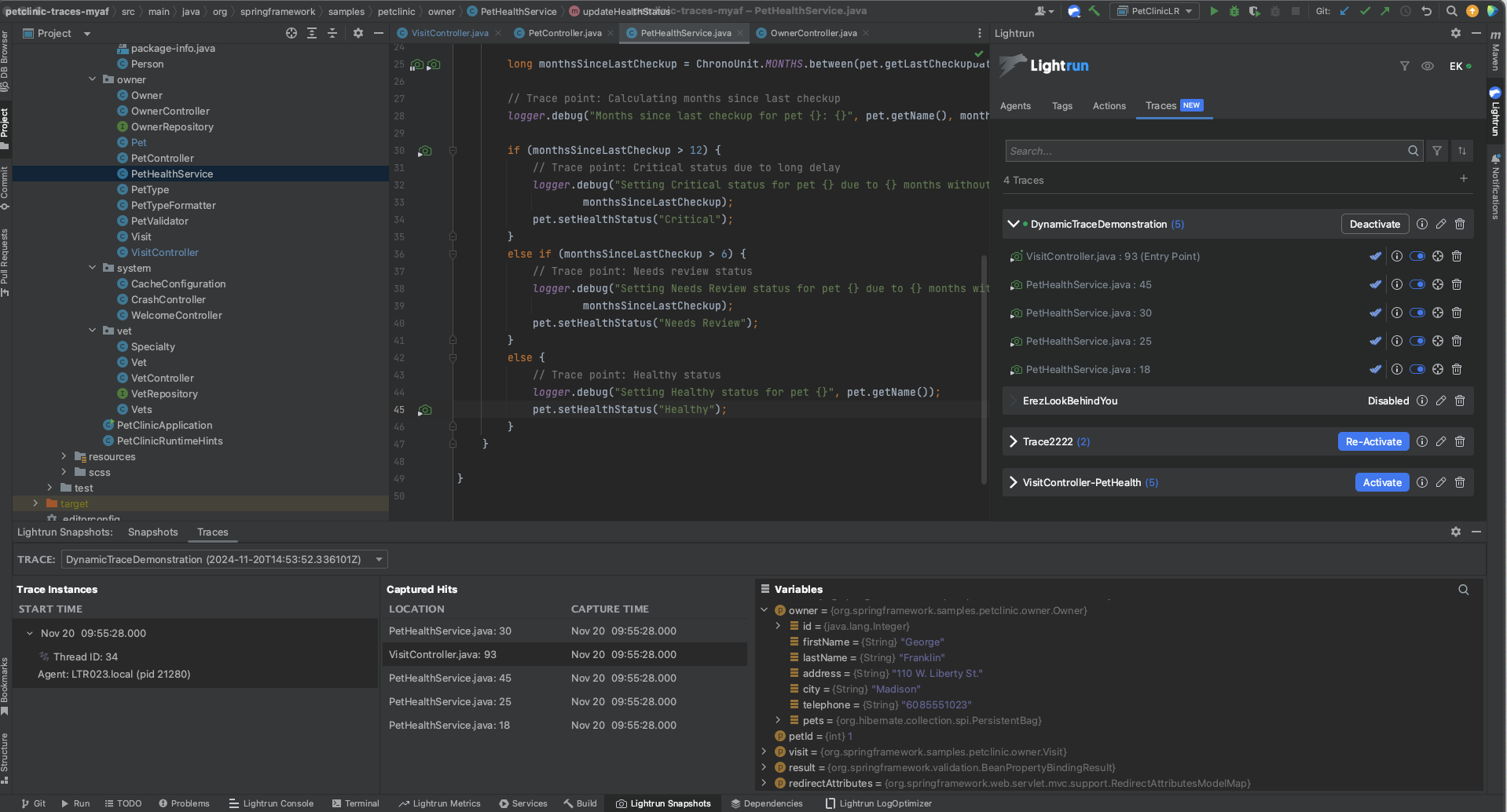Run the PetClinicLR configuration
This screenshot has height=812, width=1507.
click(x=1214, y=11)
